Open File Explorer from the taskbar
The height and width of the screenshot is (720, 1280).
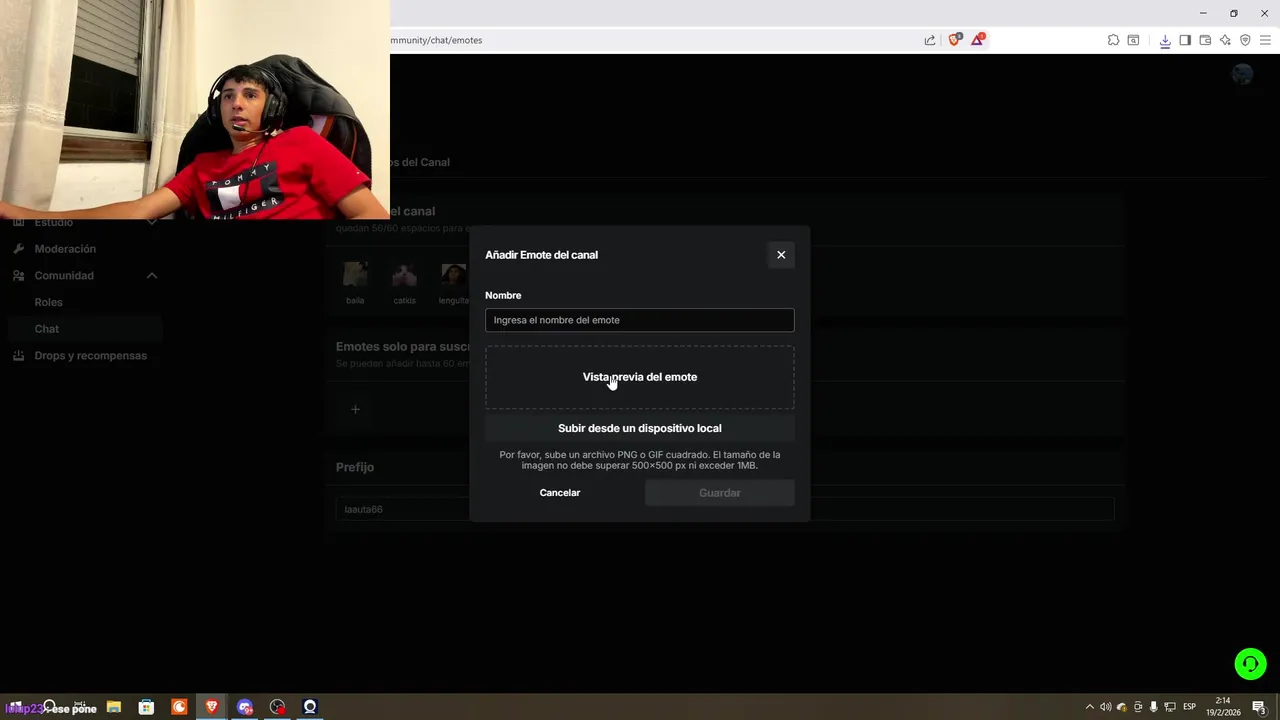[114, 707]
